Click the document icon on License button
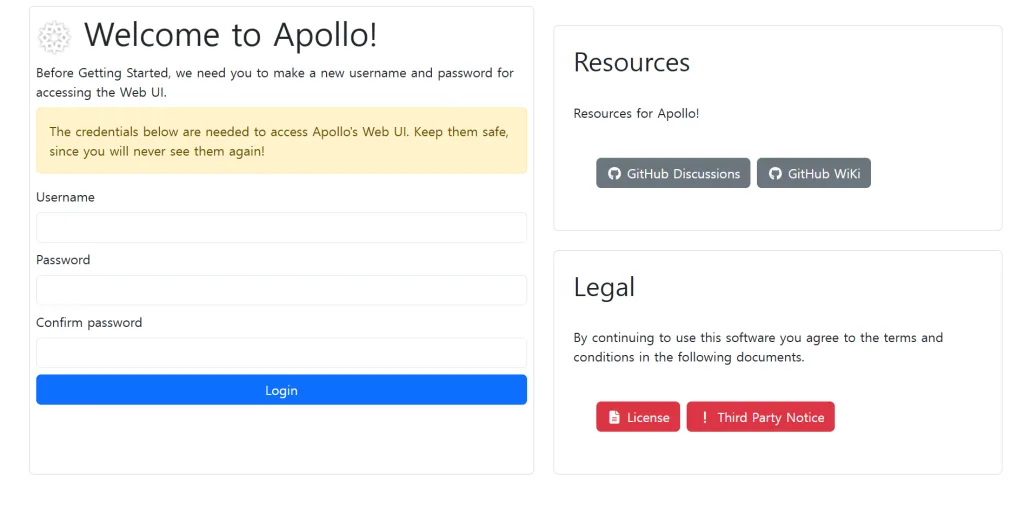1024x509 pixels. [x=615, y=418]
